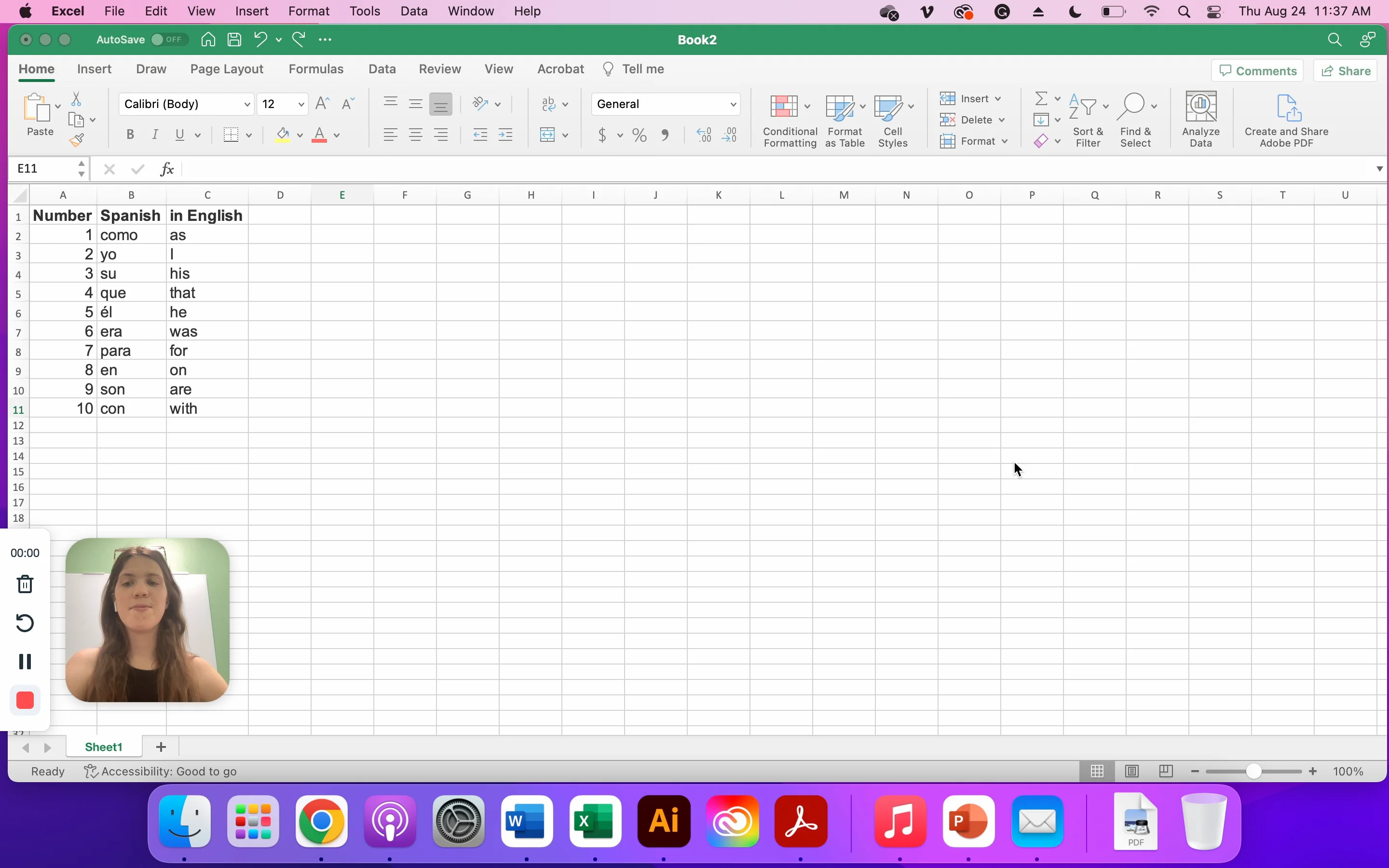The width and height of the screenshot is (1389, 868).
Task: Toggle Bold formatting
Action: (x=130, y=135)
